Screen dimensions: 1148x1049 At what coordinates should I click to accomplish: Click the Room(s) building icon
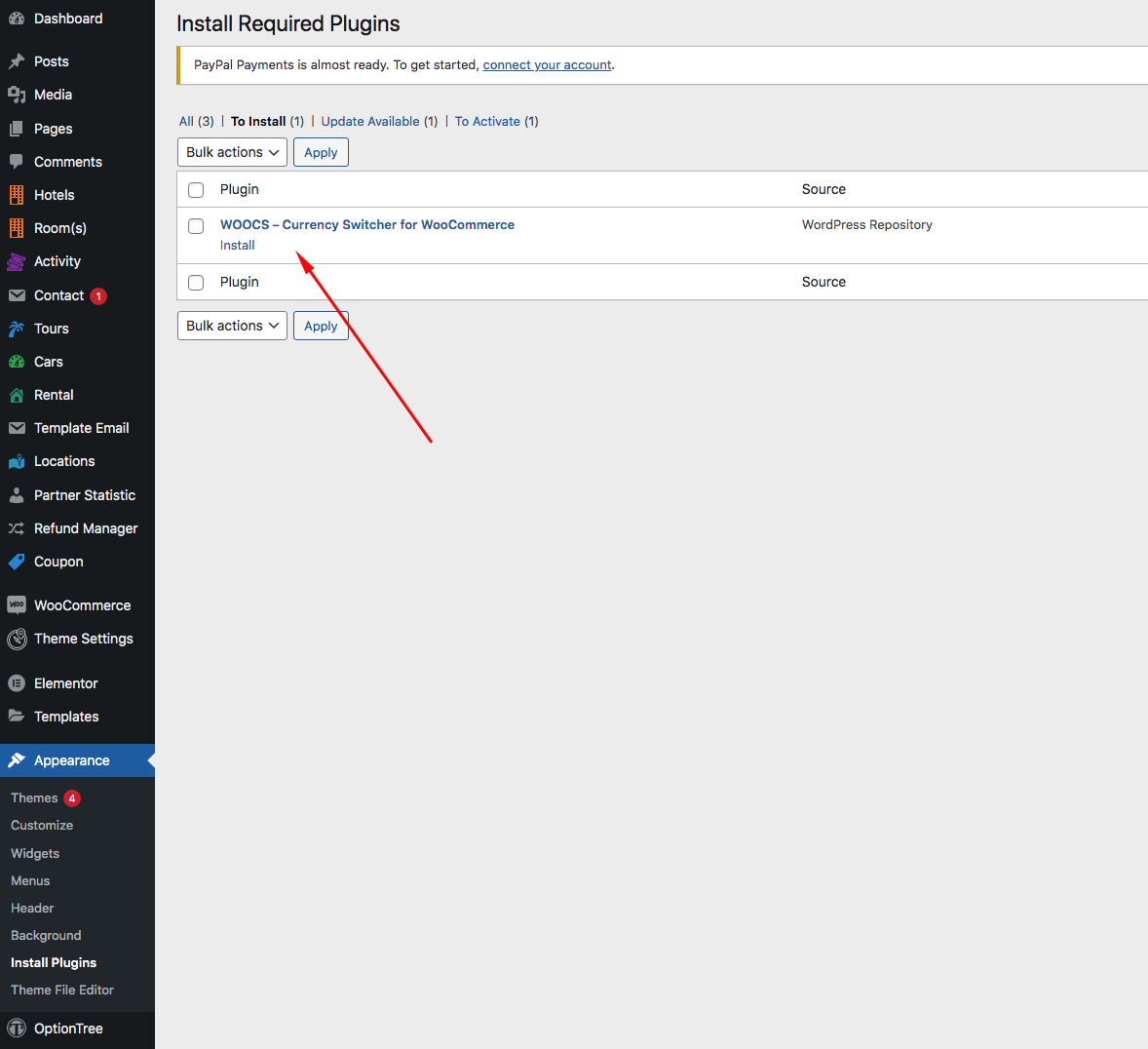coord(17,228)
